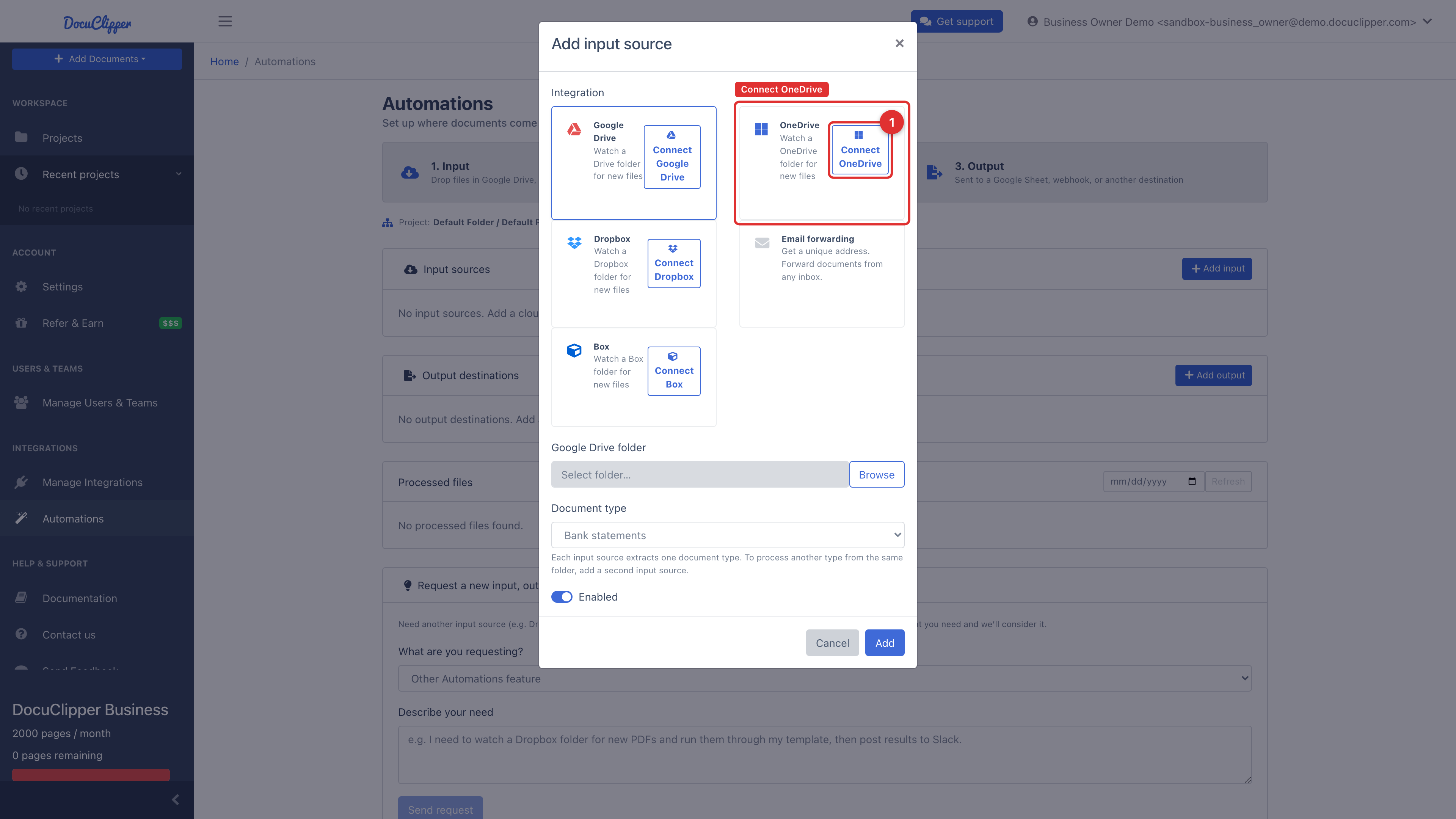Expand Recent projects chevron

click(179, 174)
